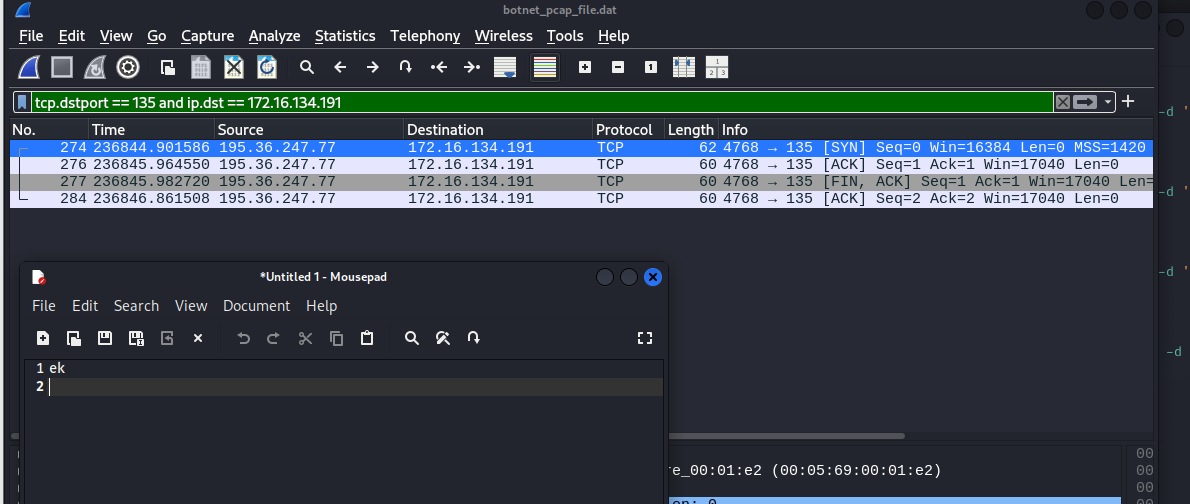Open Wireshark Analyze menu
Screen dimensions: 1190x504
[274, 36]
